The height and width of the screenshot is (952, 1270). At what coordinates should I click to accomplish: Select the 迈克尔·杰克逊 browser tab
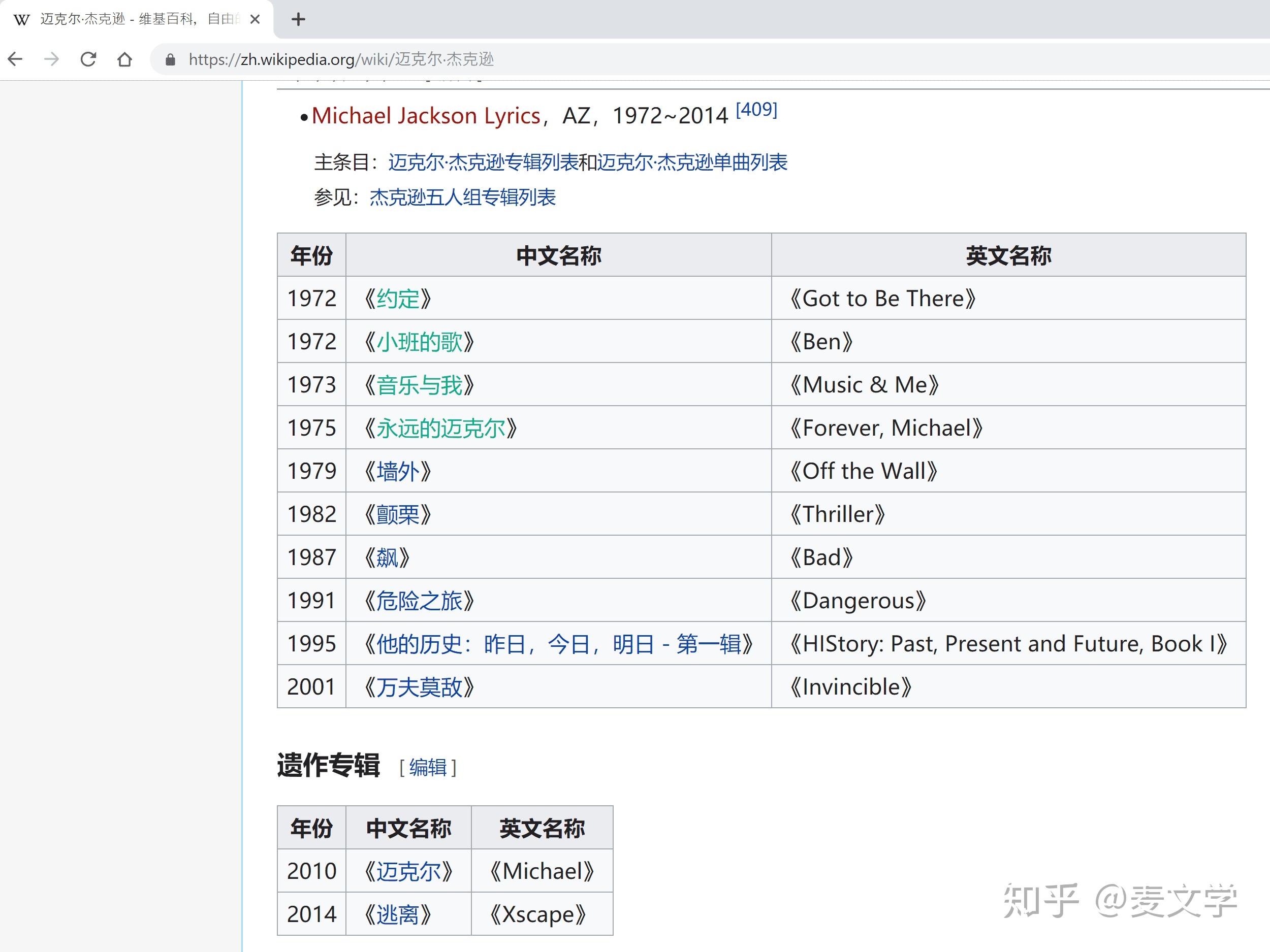coord(138,19)
